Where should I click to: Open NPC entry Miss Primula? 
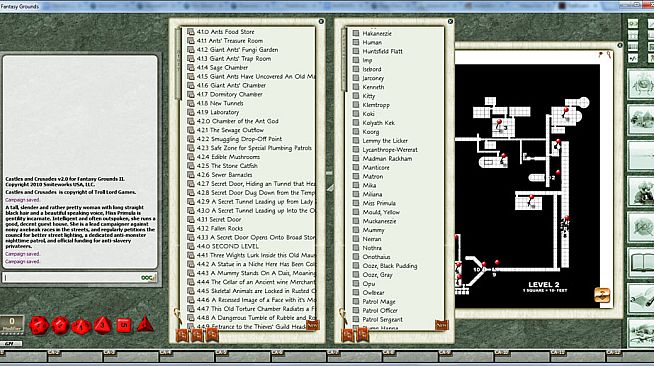click(379, 203)
